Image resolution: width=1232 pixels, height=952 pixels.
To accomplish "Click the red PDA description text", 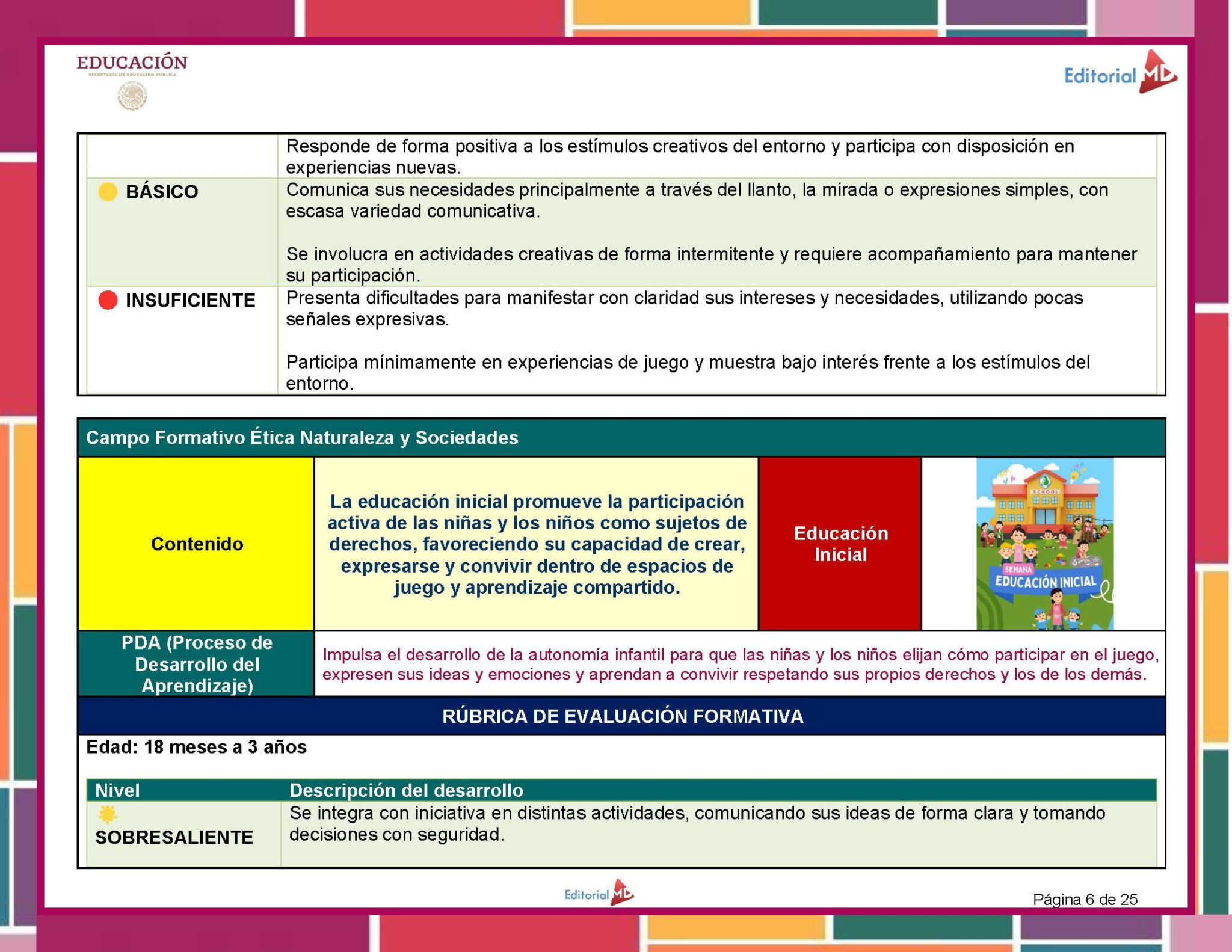I will click(739, 664).
